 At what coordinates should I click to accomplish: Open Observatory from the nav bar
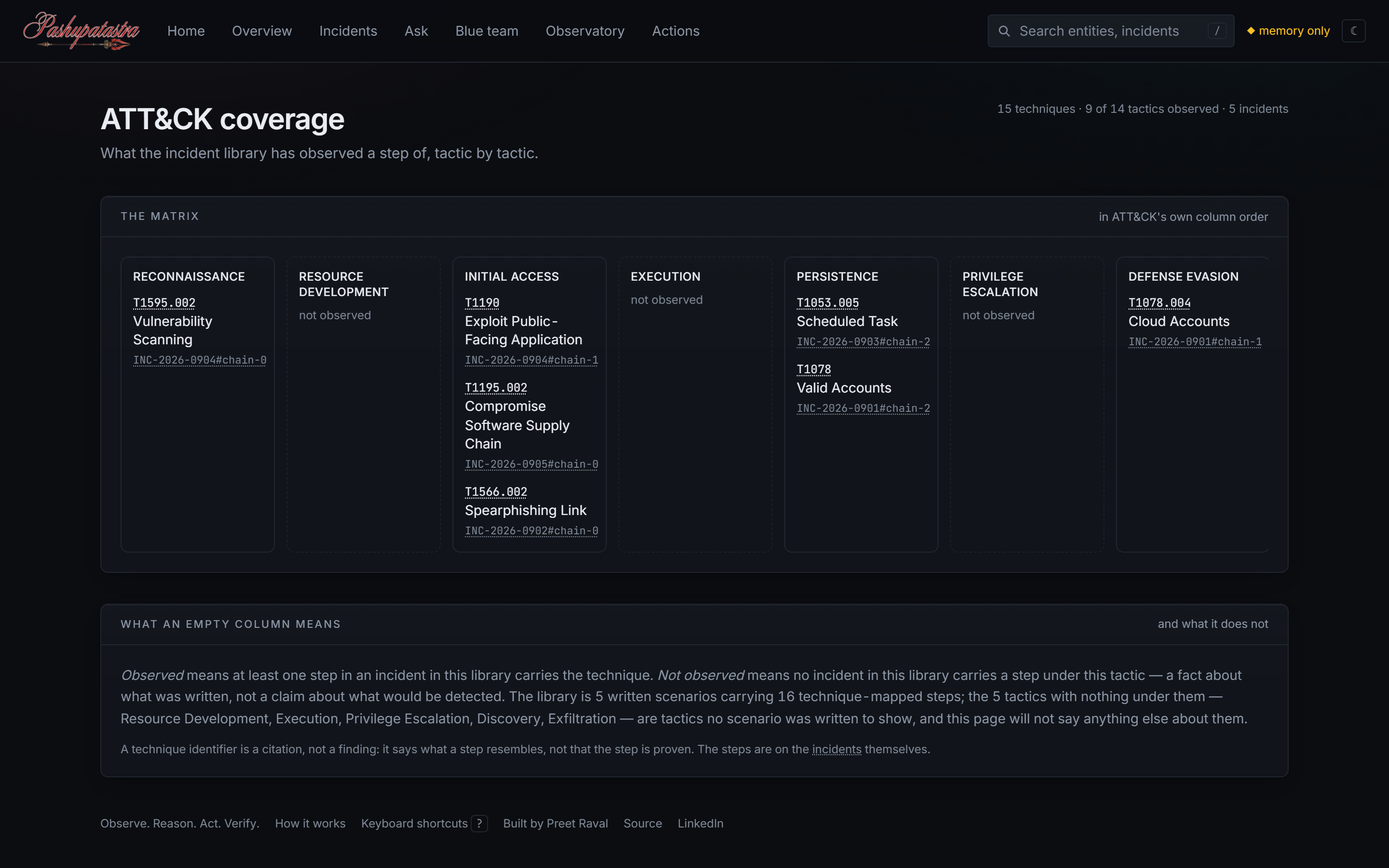[x=585, y=31]
